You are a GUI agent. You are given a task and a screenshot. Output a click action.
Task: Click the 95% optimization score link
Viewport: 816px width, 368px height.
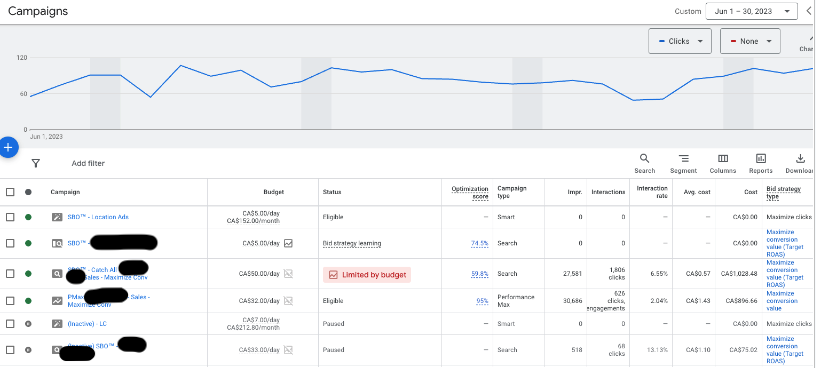482,301
